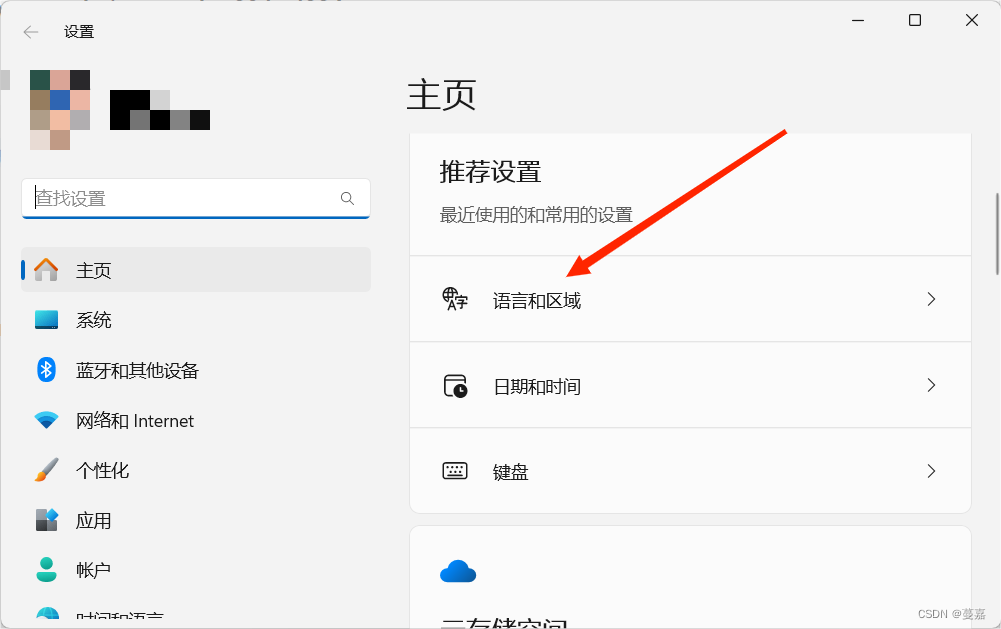Click the home icon next to 主页

pos(46,270)
